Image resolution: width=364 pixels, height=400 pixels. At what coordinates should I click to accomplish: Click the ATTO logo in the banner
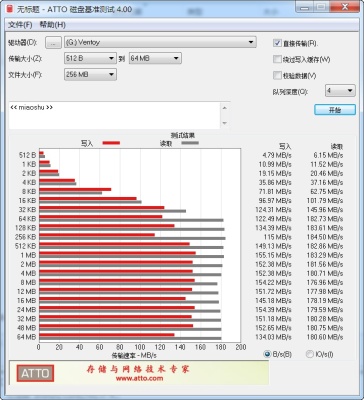[35, 374]
